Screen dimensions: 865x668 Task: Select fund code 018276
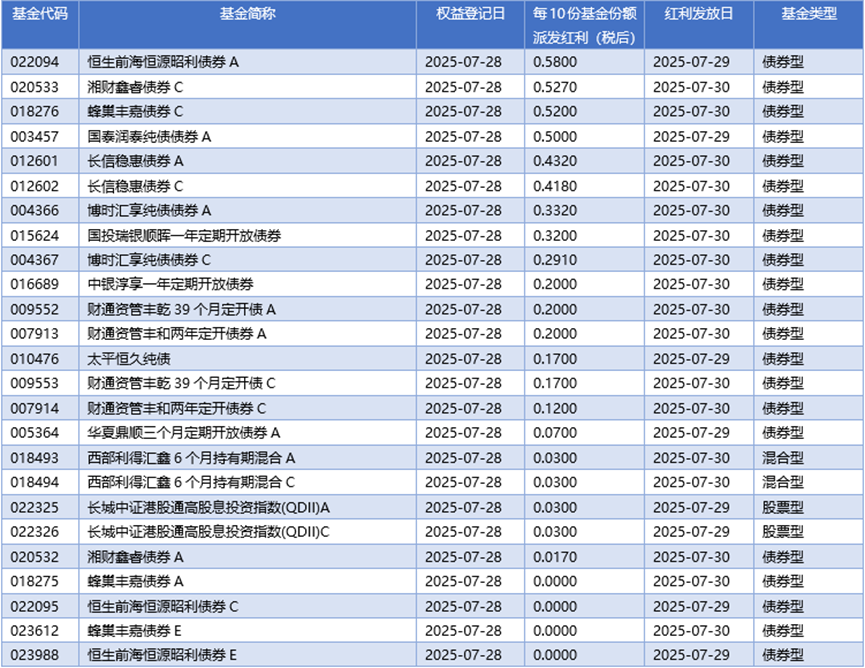(x=35, y=111)
